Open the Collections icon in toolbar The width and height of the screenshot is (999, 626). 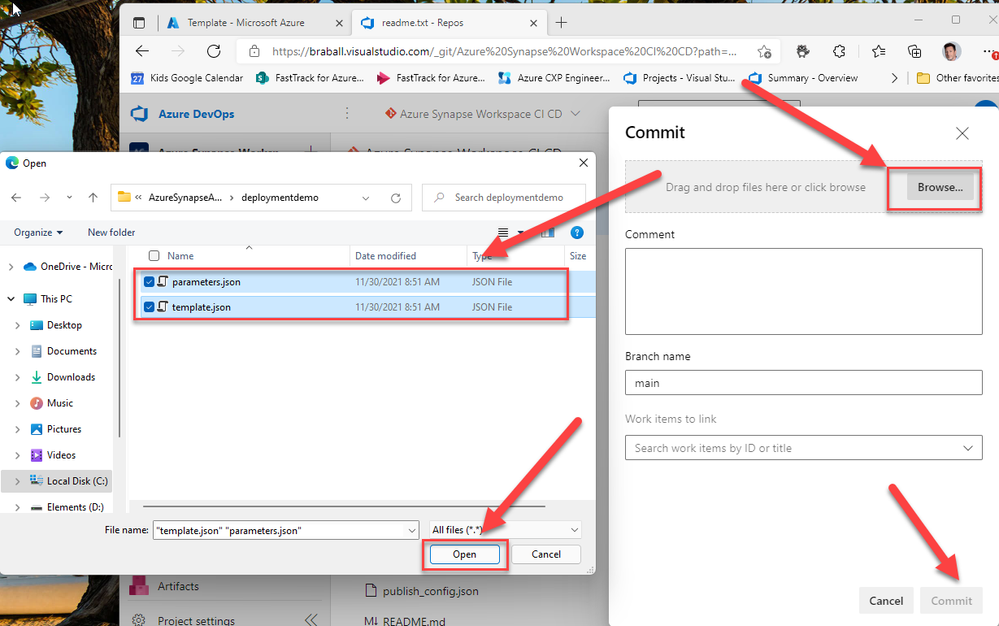[x=915, y=52]
